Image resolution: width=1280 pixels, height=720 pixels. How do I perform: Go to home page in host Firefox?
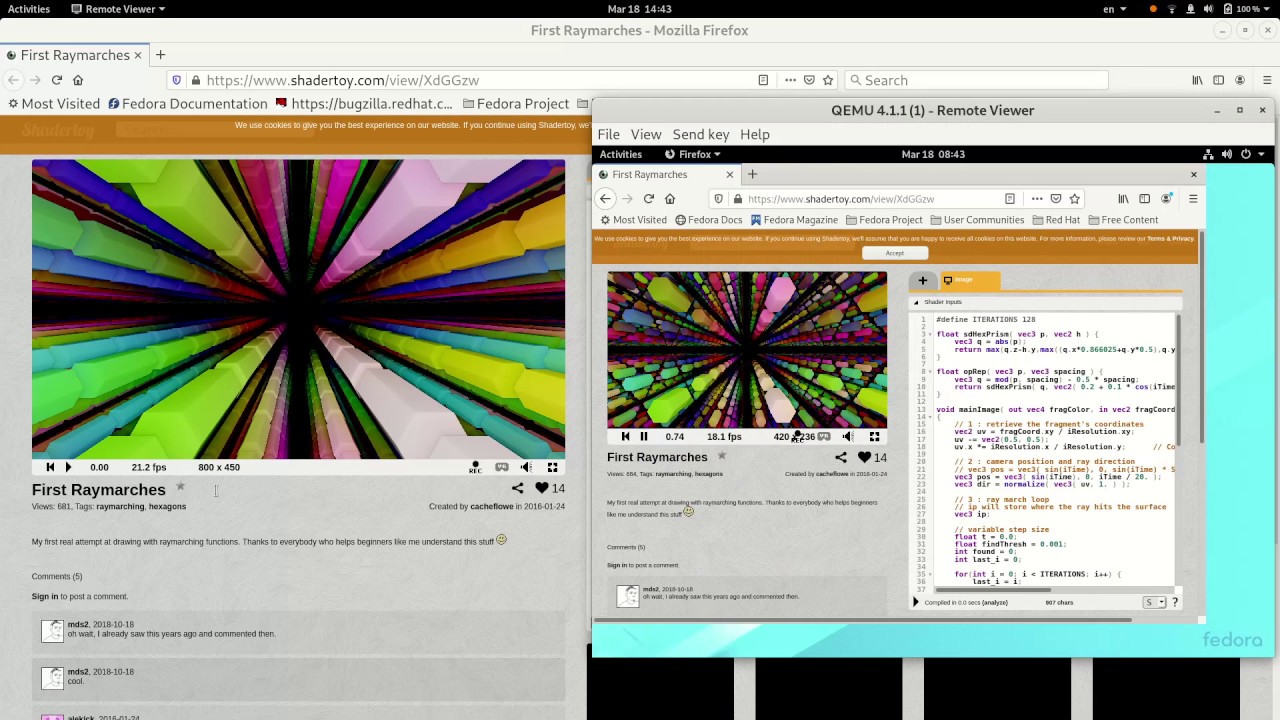click(78, 80)
